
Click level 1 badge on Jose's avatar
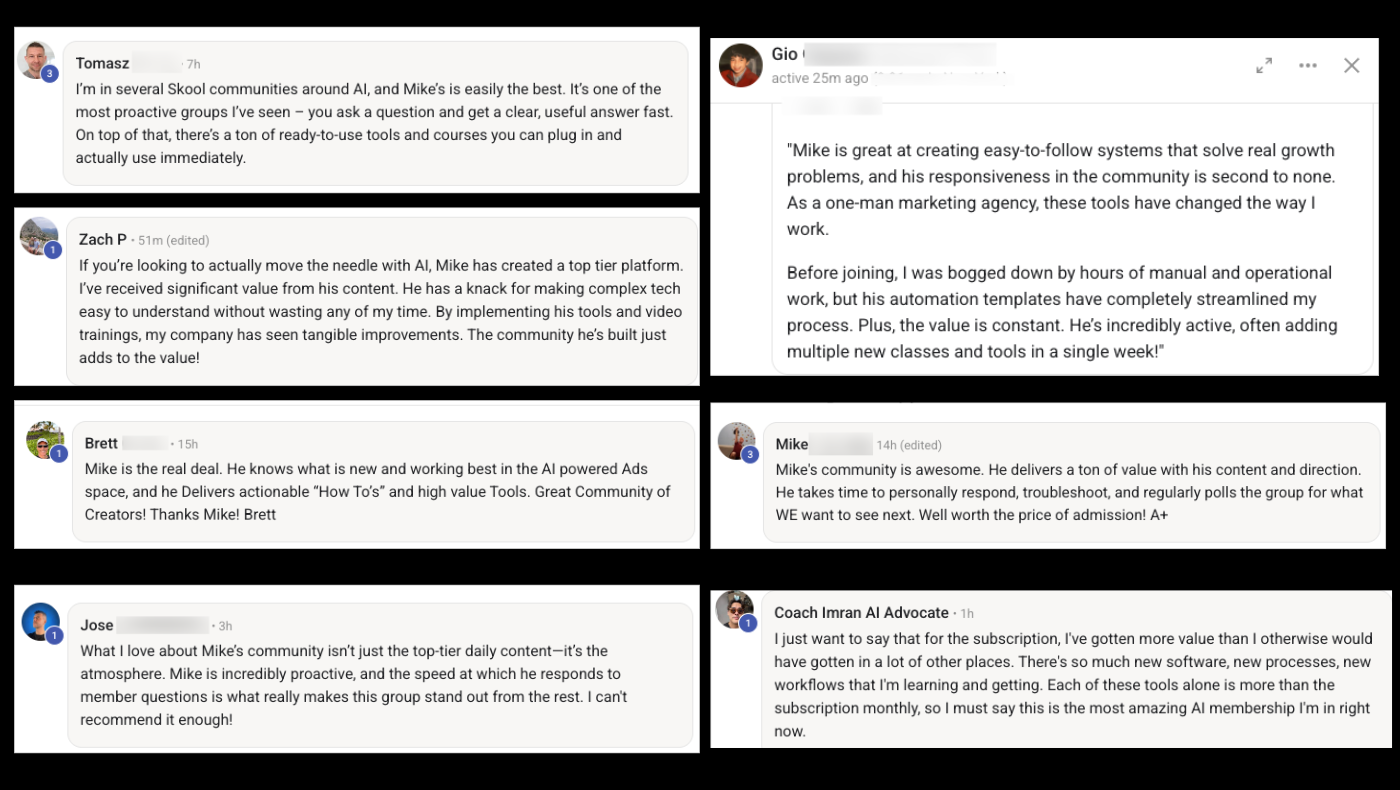[x=54, y=636]
